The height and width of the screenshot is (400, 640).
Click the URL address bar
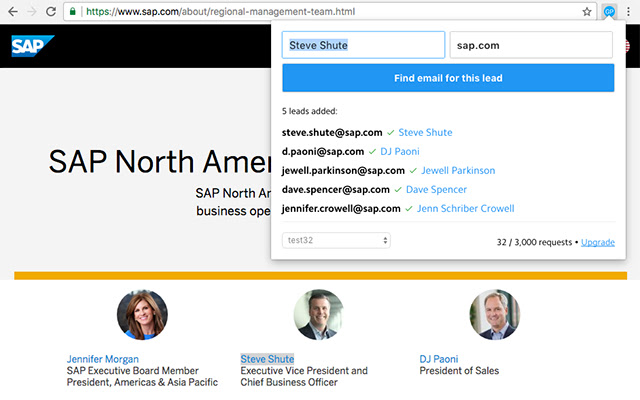point(330,12)
